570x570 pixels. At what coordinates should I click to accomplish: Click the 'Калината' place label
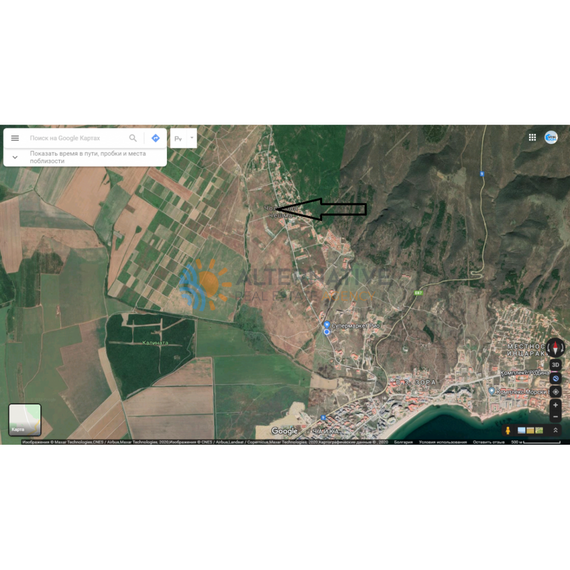point(155,342)
